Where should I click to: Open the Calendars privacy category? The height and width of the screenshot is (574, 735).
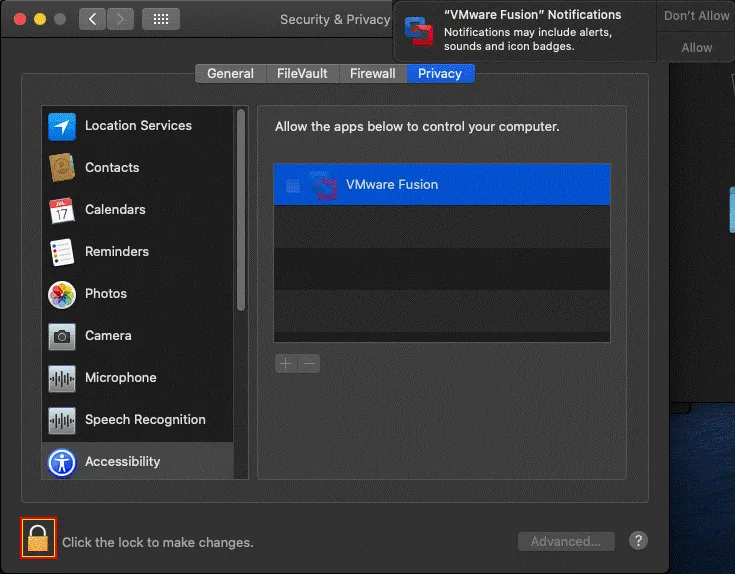115,210
